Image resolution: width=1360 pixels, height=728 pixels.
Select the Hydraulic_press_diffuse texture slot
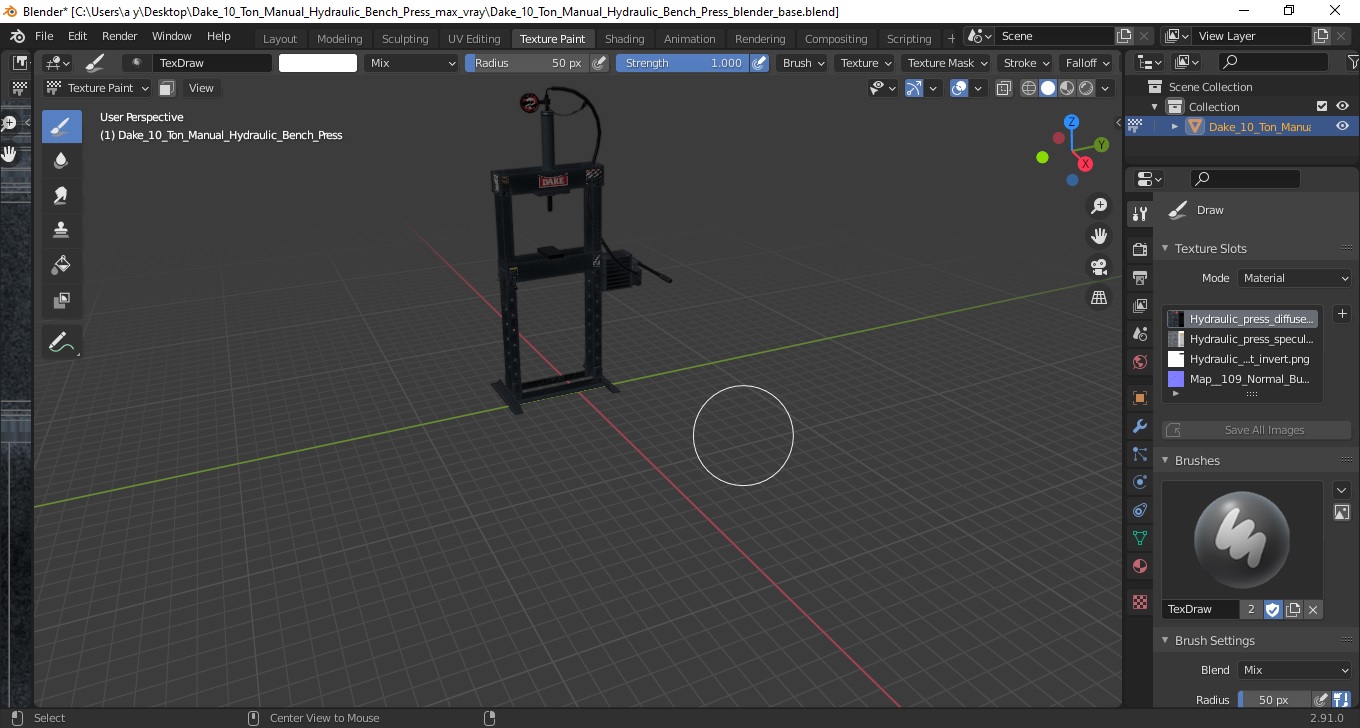tap(1240, 319)
